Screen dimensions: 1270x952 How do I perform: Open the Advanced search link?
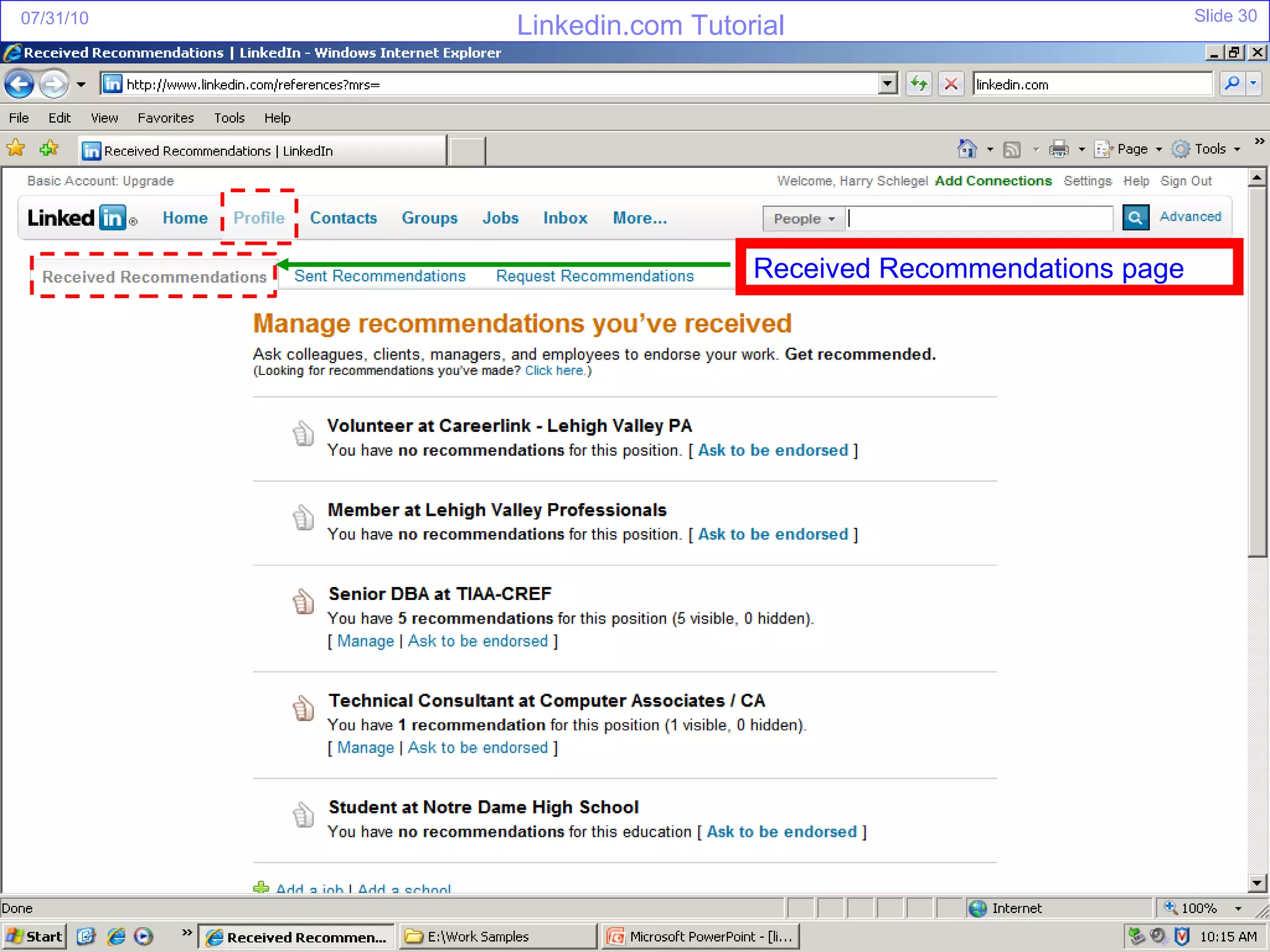tap(1190, 216)
